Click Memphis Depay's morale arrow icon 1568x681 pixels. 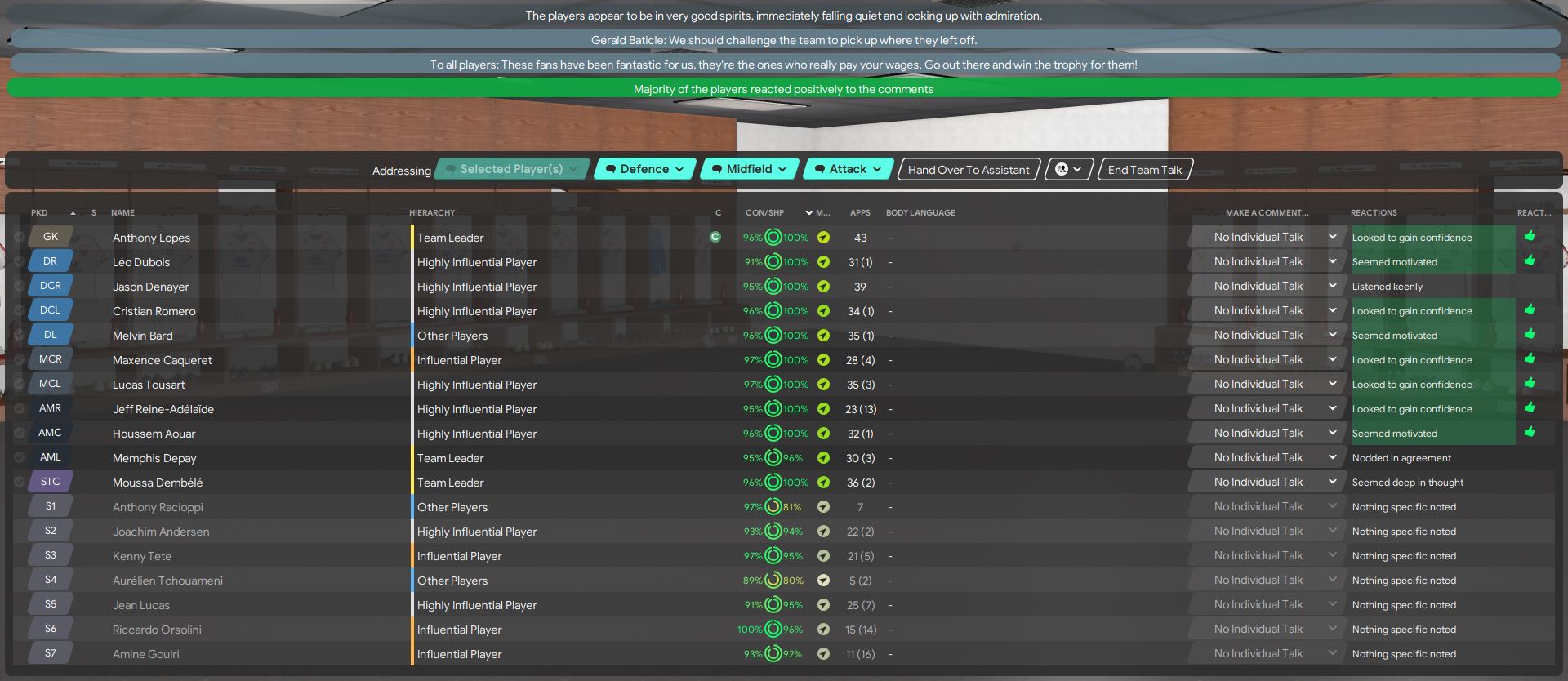coord(823,458)
